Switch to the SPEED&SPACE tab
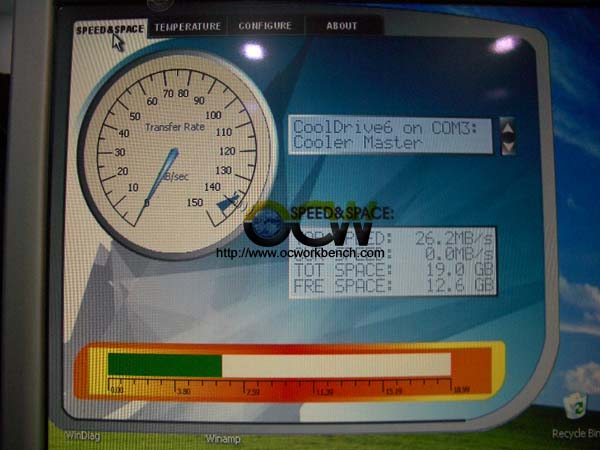 point(110,29)
